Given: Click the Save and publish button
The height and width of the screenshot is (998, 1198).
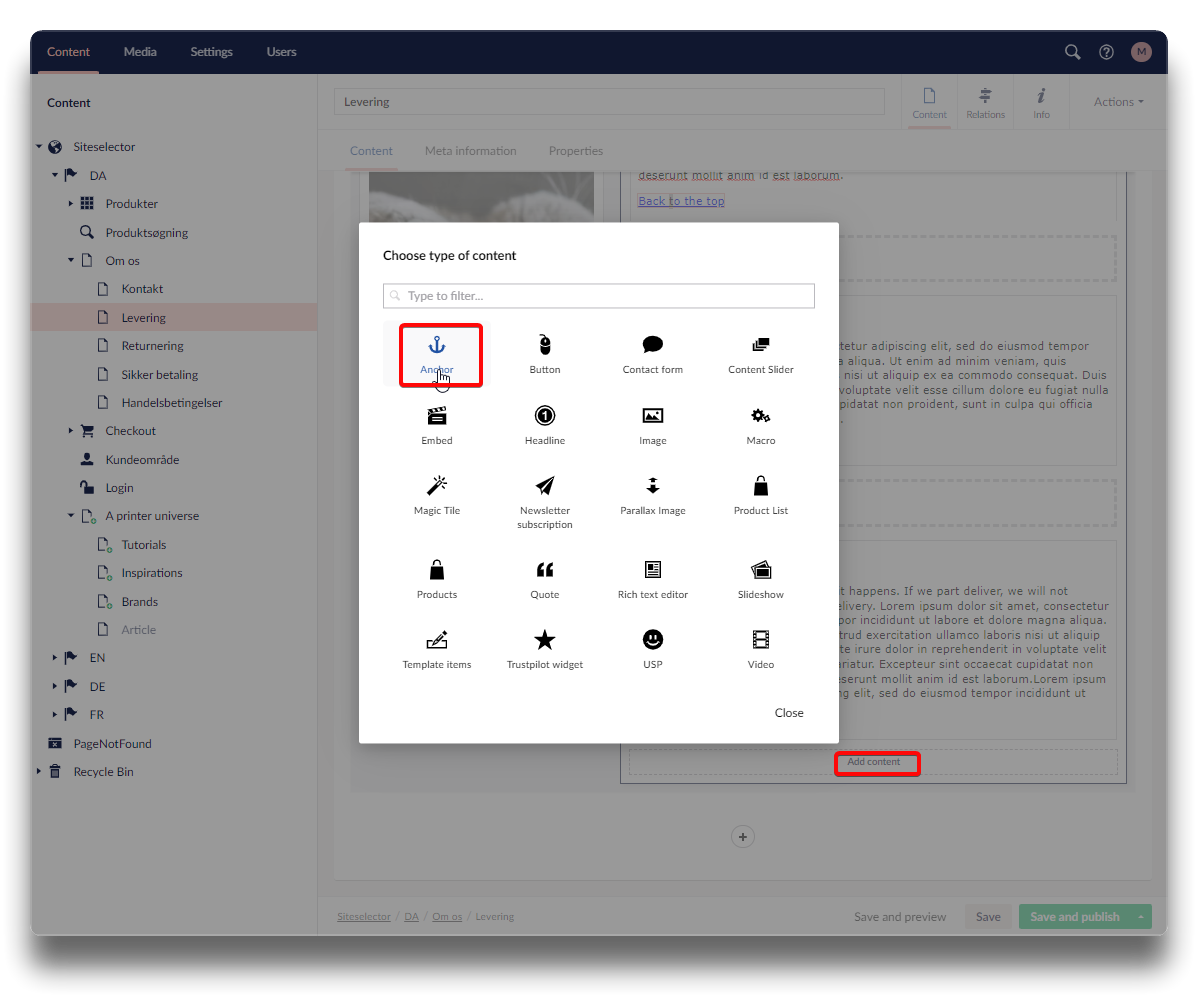Looking at the screenshot, I should click(x=1074, y=917).
